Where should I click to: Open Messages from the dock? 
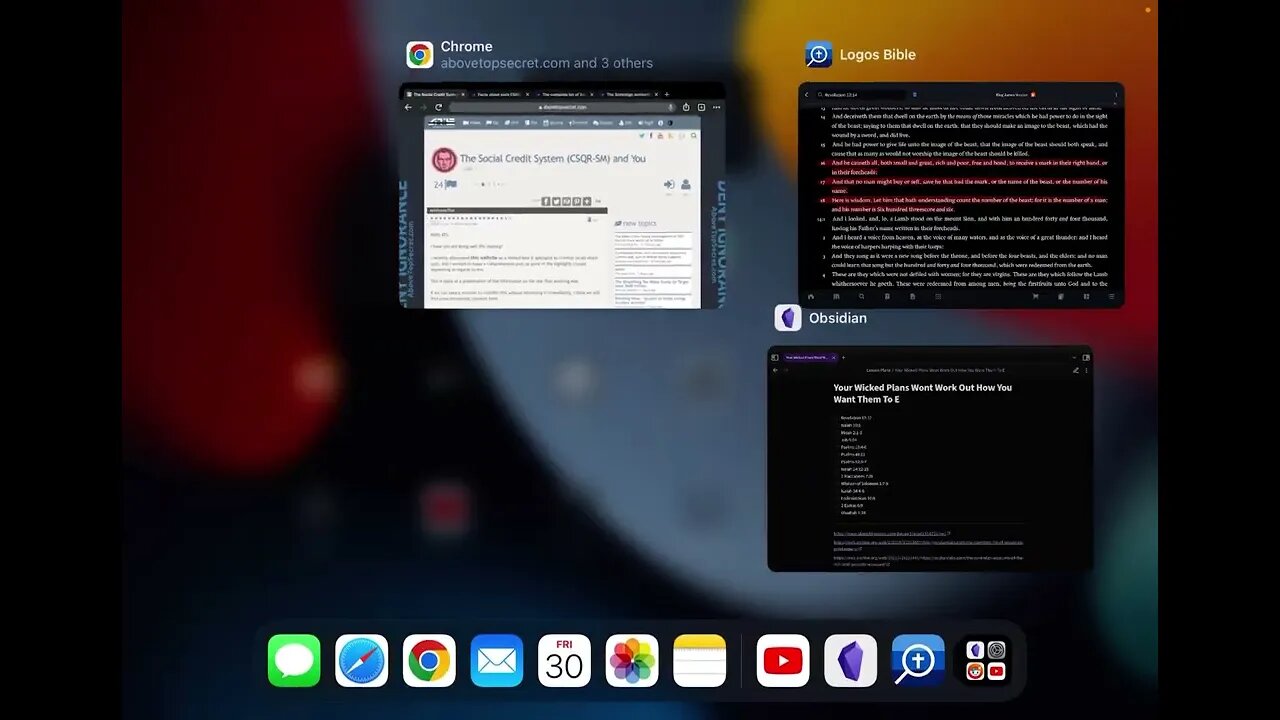pyautogui.click(x=294, y=661)
